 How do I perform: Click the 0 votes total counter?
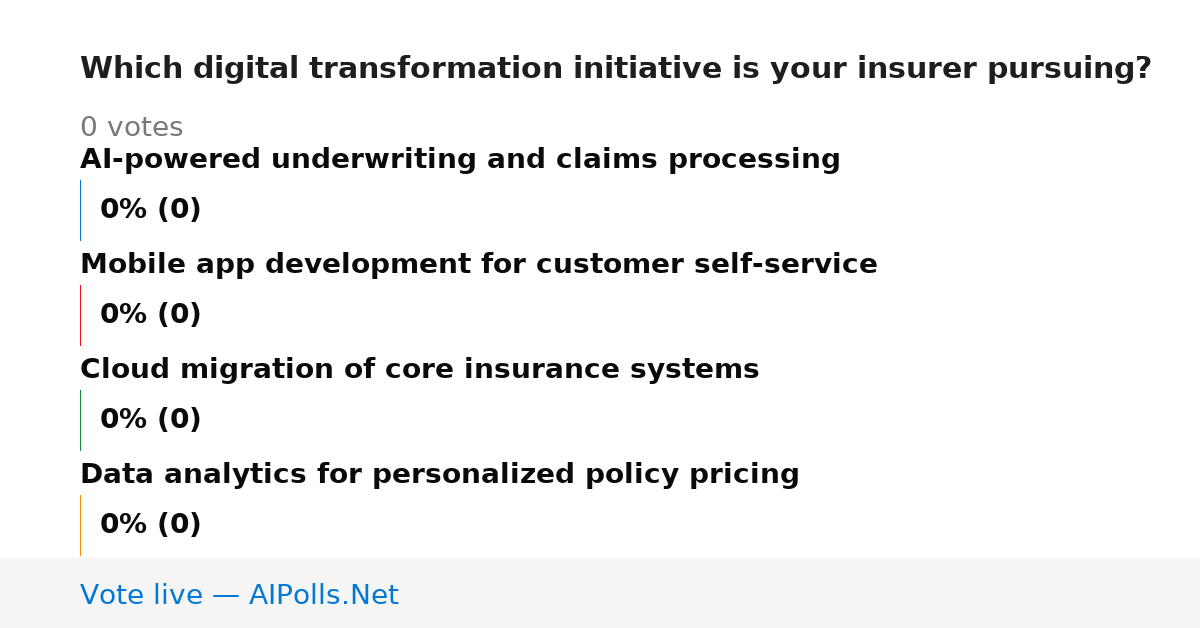131,128
